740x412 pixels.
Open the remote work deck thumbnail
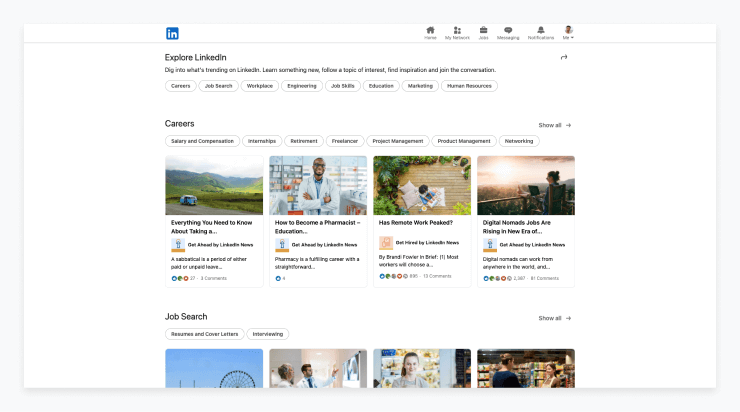[x=422, y=185]
